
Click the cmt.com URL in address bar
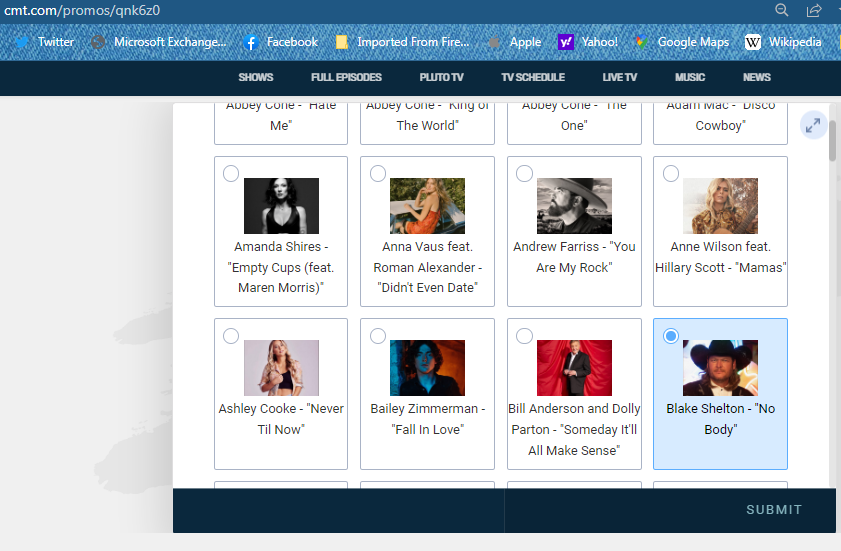pyautogui.click(x=82, y=10)
